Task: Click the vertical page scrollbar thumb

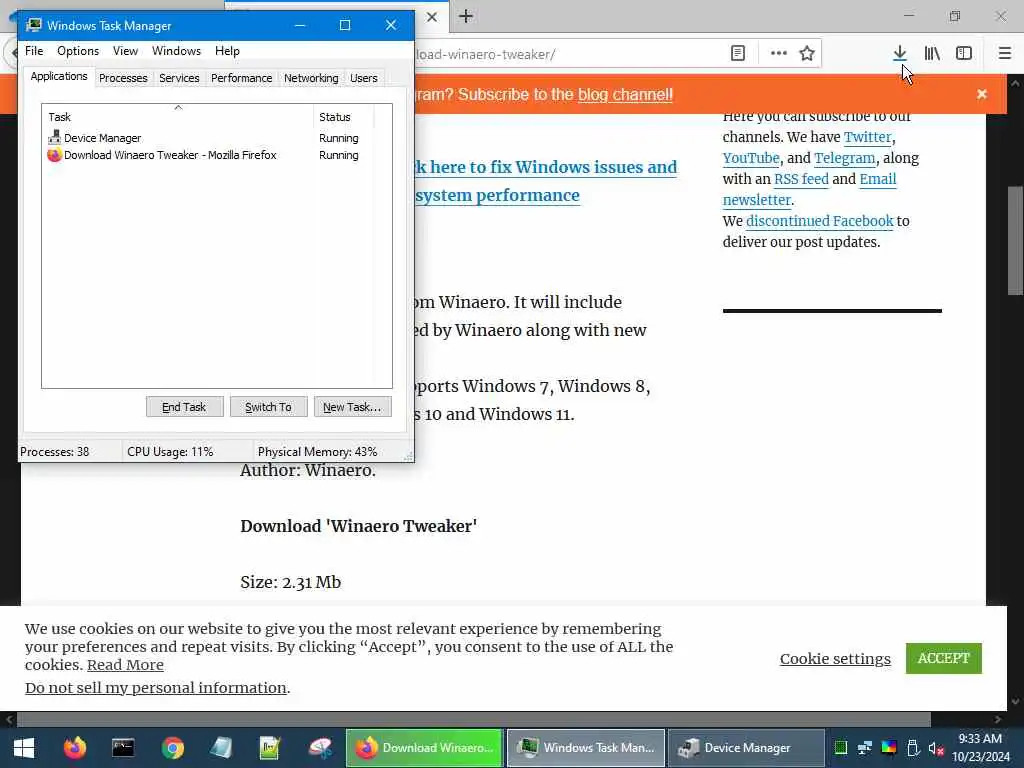Action: pos(1016,240)
